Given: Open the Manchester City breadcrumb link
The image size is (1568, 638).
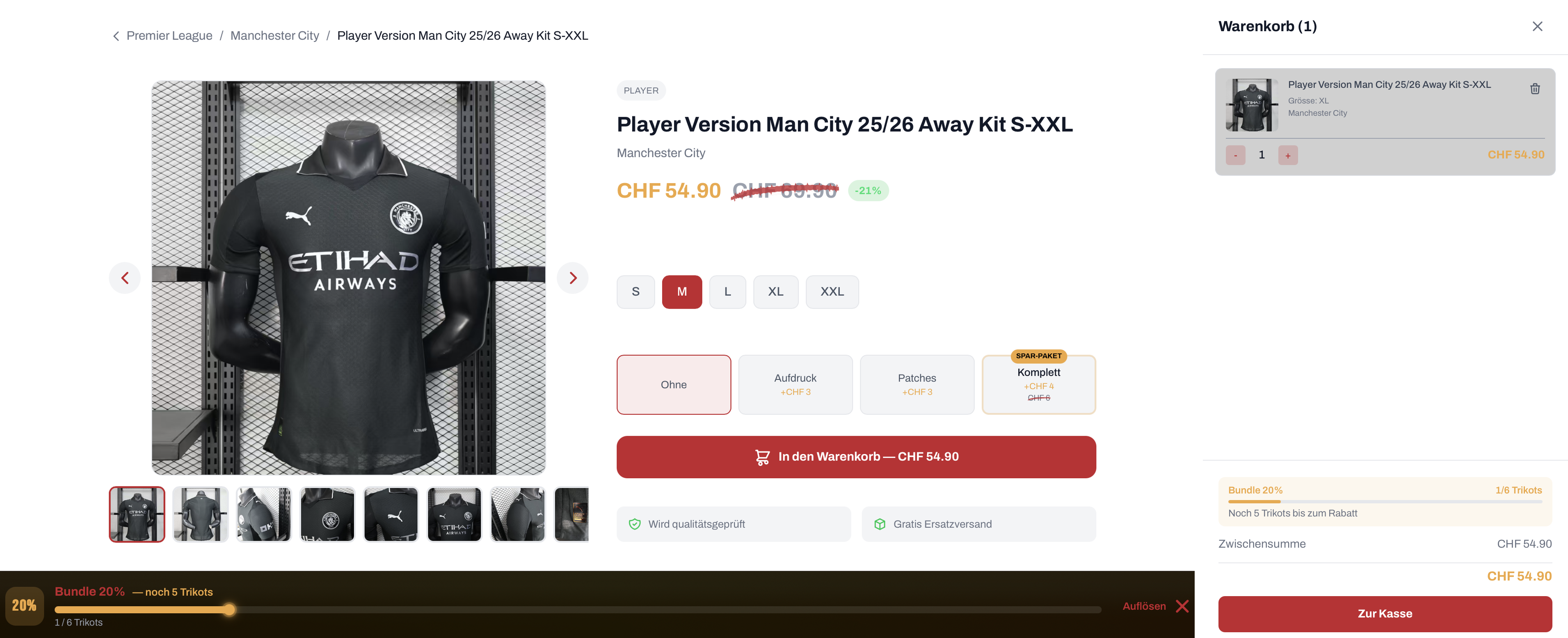Looking at the screenshot, I should tap(274, 36).
